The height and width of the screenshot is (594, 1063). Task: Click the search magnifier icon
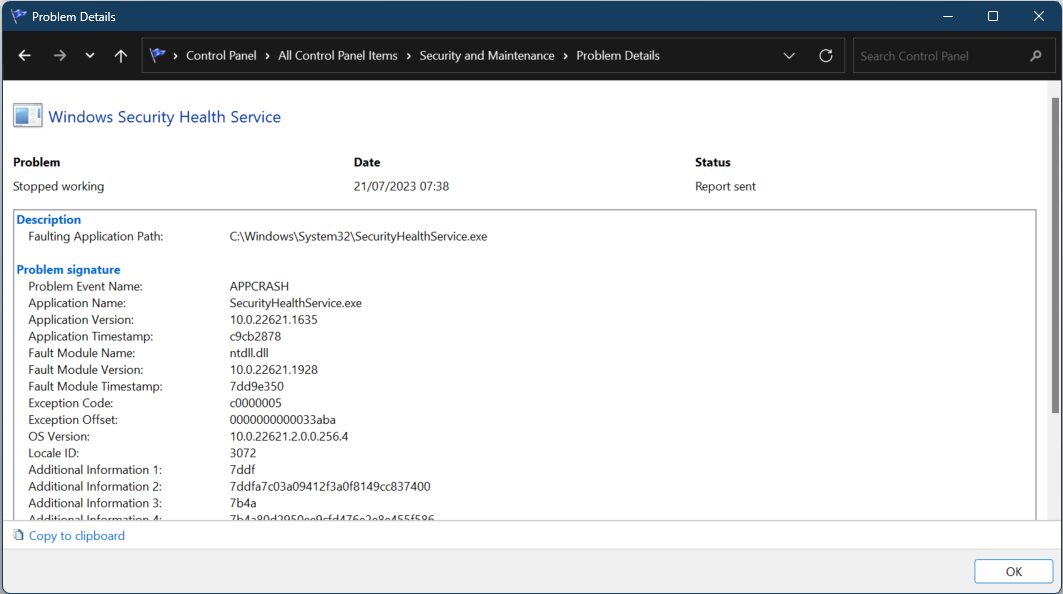tap(1035, 56)
